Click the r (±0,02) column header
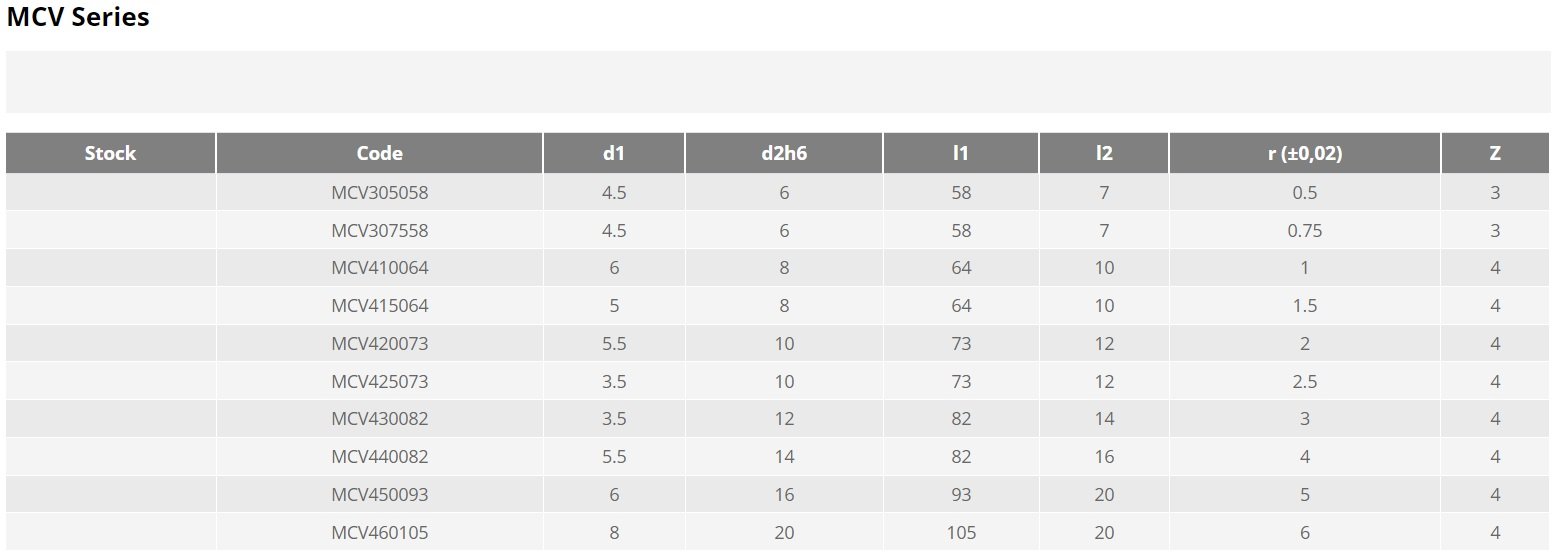1559x559 pixels. tap(1304, 153)
